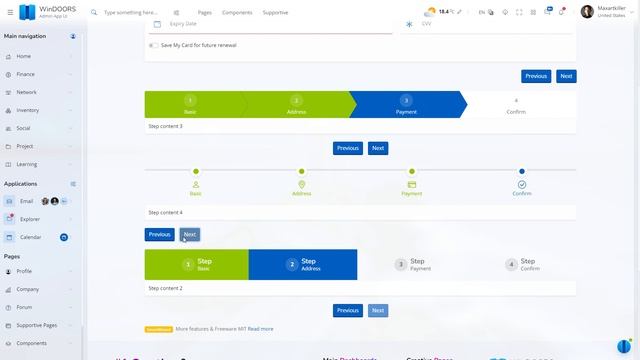Open the Explorer application icon
Screen dimensions: 640x360
point(9,219)
